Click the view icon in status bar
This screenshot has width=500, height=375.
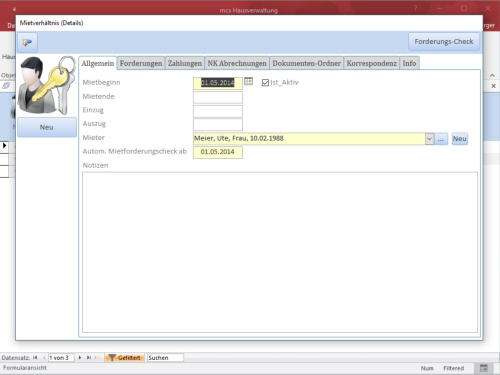[484, 368]
